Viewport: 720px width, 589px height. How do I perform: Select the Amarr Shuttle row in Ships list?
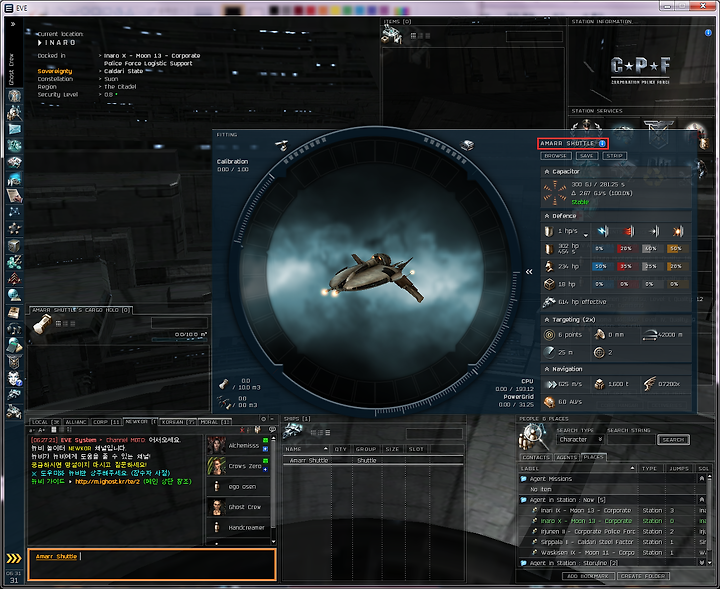pos(373,460)
